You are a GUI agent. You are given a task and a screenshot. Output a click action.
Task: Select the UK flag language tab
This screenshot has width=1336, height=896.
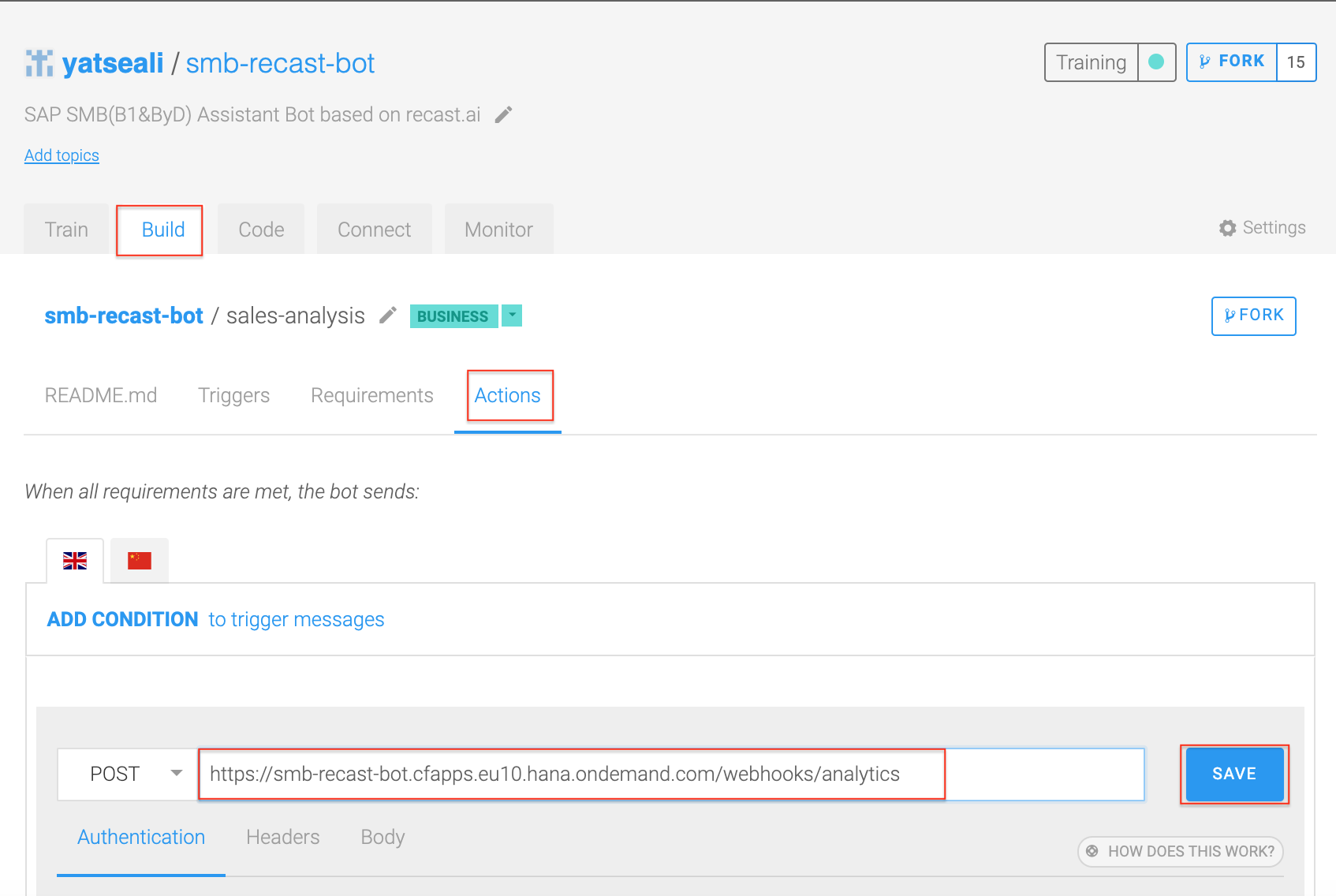click(x=75, y=561)
